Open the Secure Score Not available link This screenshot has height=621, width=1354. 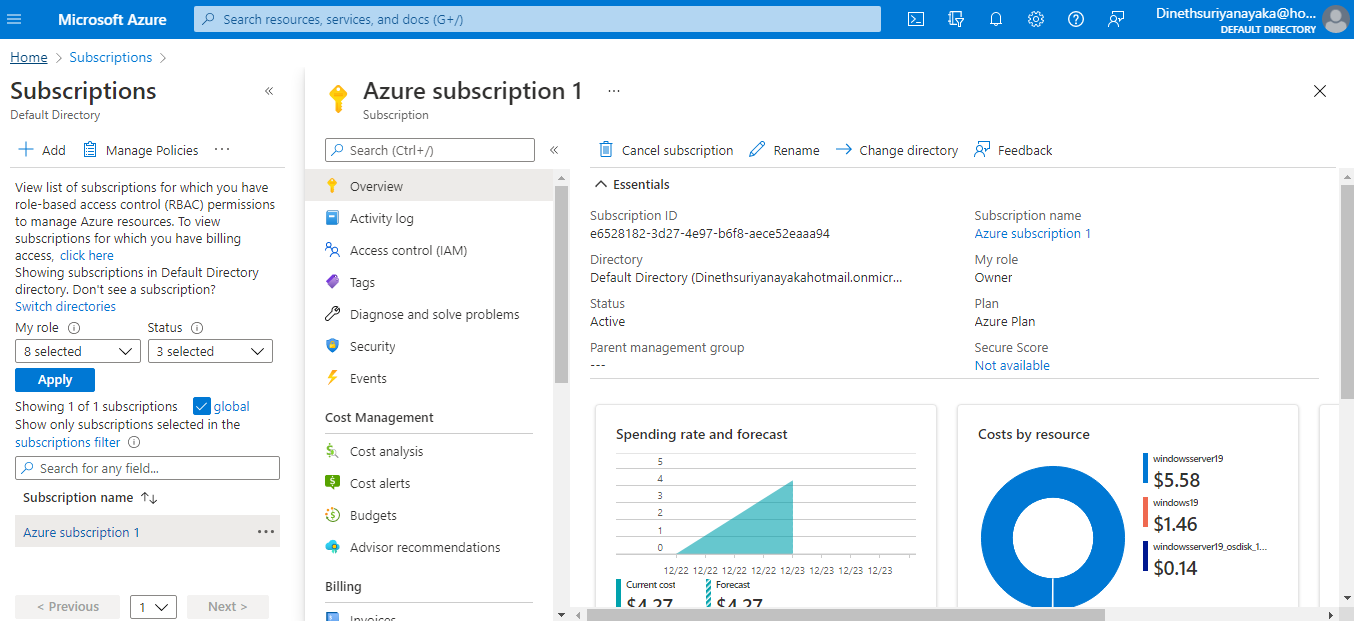(x=1012, y=365)
